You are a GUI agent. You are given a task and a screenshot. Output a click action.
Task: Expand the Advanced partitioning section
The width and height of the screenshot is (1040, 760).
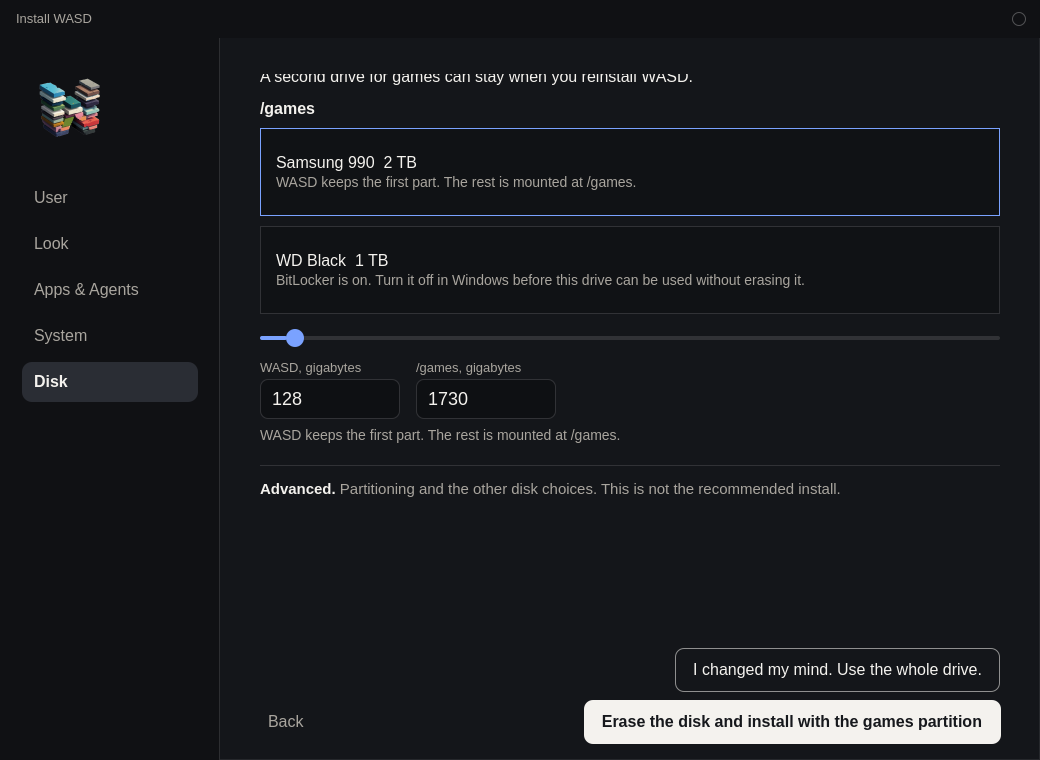pyautogui.click(x=550, y=489)
